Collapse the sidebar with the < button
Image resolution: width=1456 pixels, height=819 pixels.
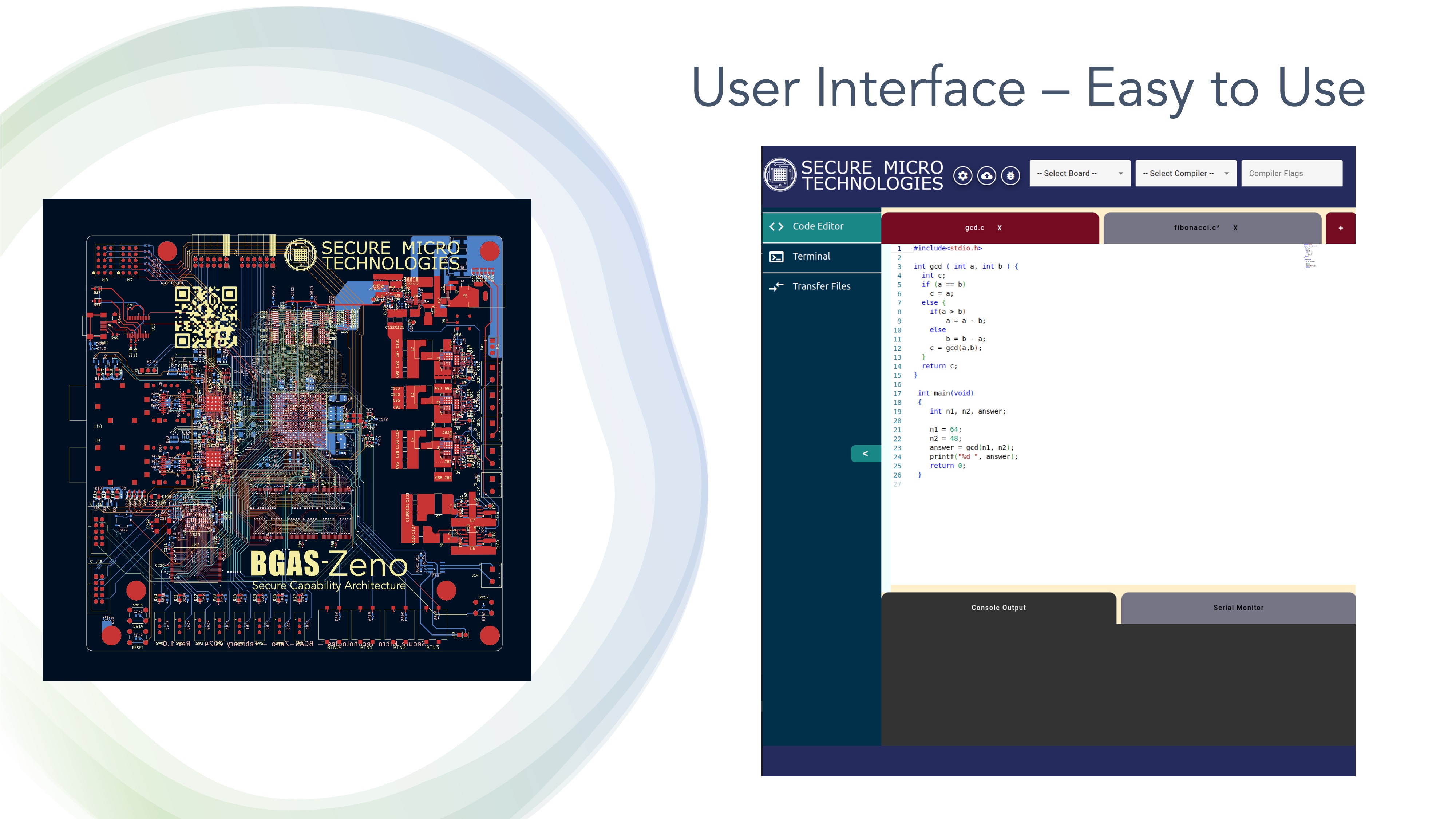point(865,454)
